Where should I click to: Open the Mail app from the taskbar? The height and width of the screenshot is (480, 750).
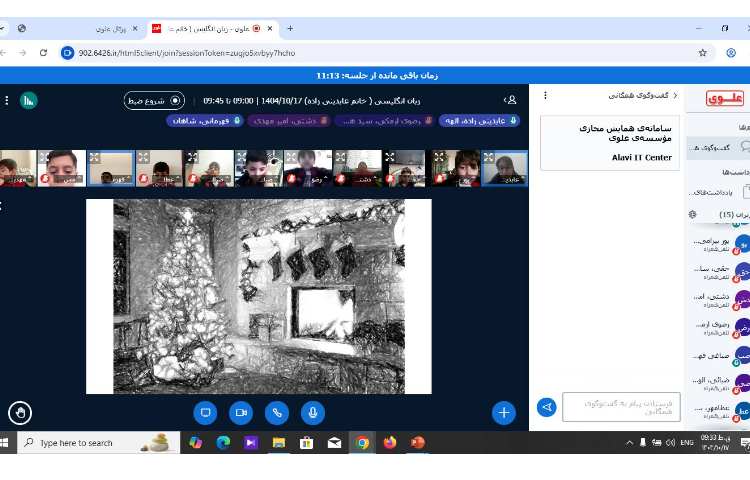pyautogui.click(x=334, y=443)
